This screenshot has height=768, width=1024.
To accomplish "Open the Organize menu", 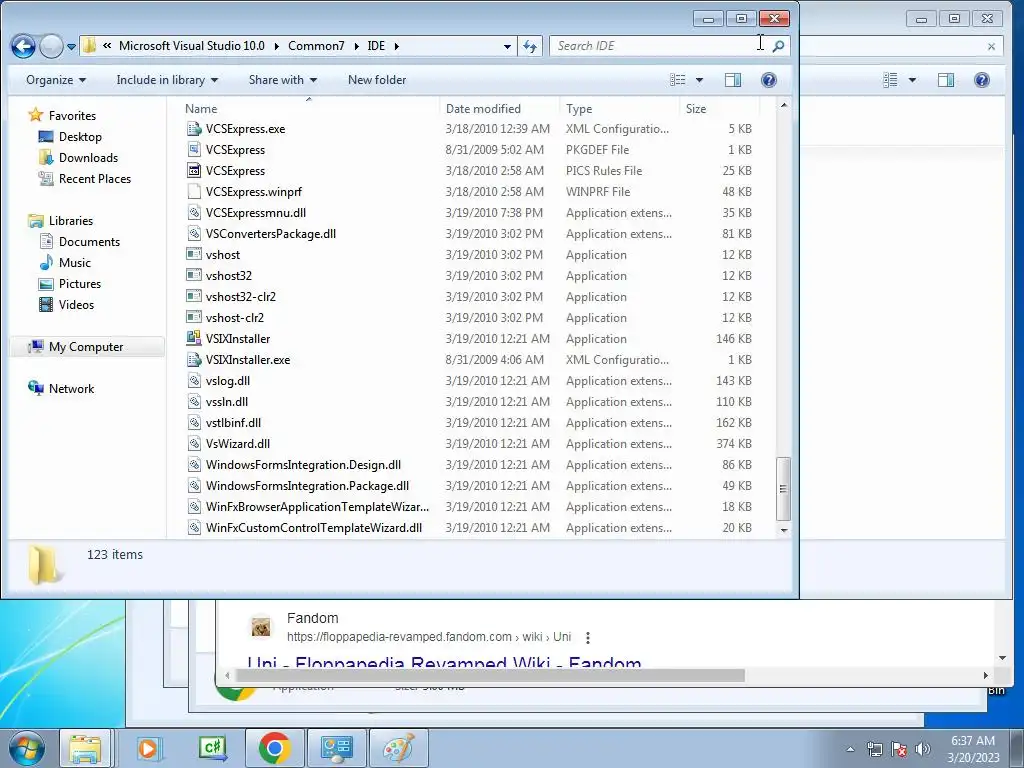I will [x=56, y=80].
